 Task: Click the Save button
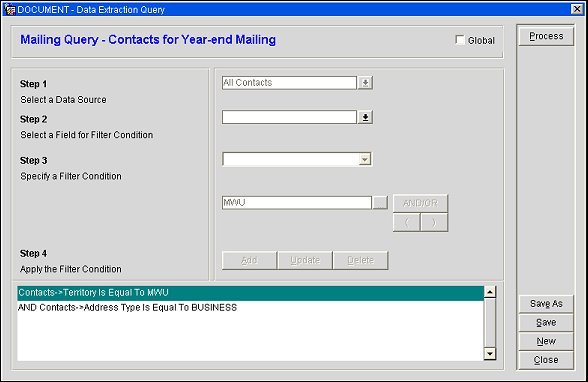(x=546, y=322)
